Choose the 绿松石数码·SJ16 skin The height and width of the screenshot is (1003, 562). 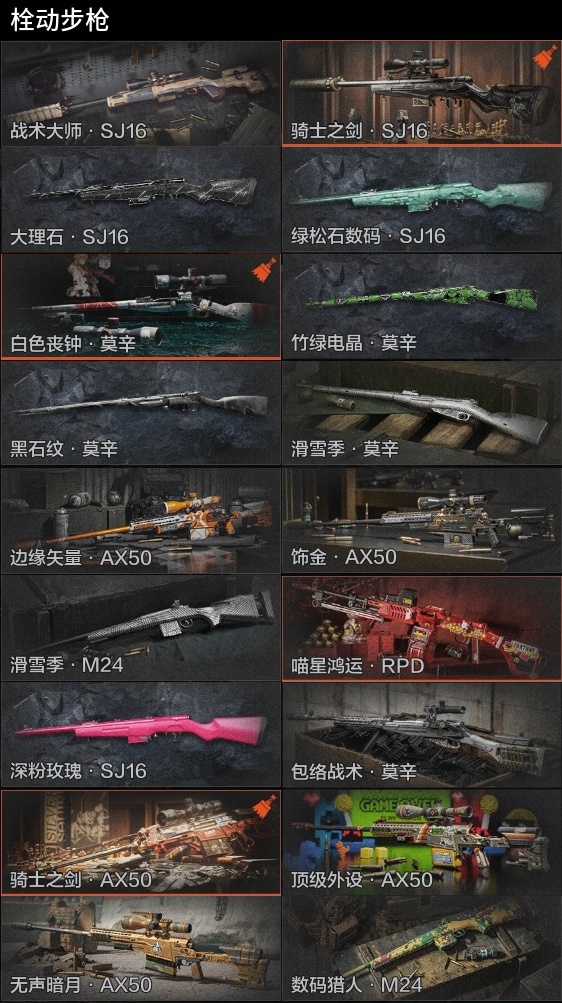[x=422, y=200]
